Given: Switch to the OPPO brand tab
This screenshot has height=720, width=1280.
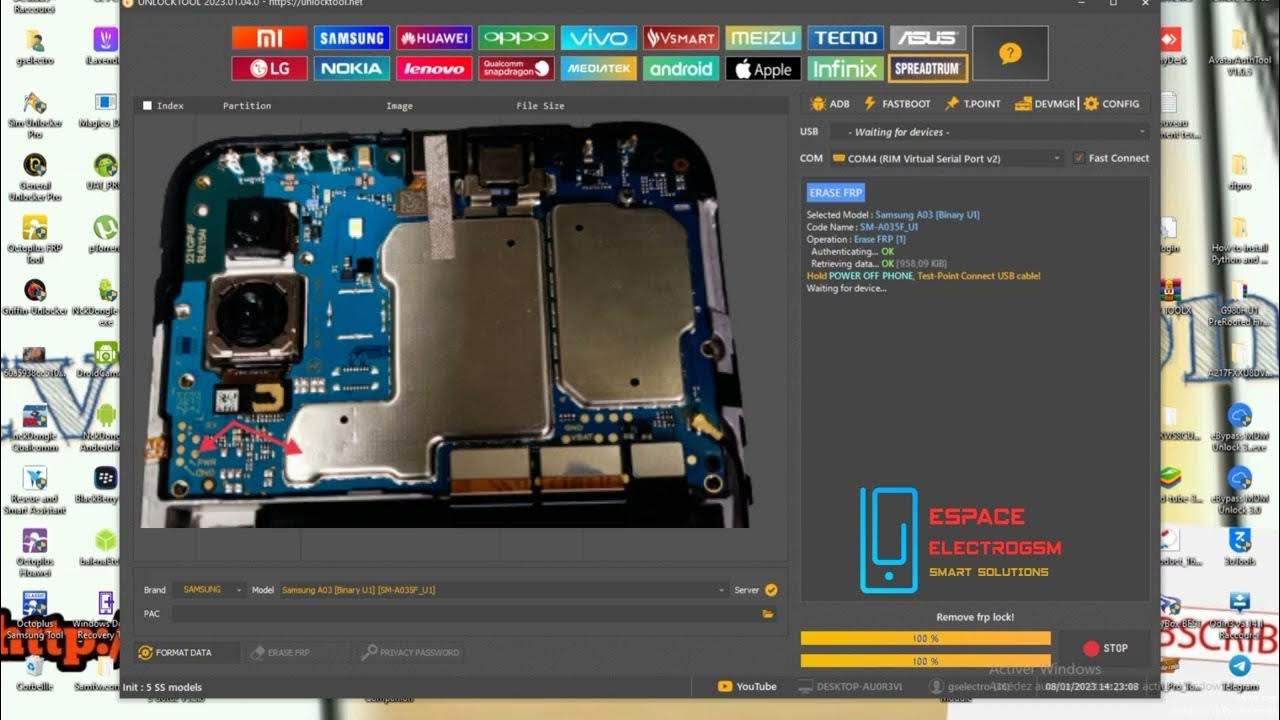Looking at the screenshot, I should [x=516, y=38].
